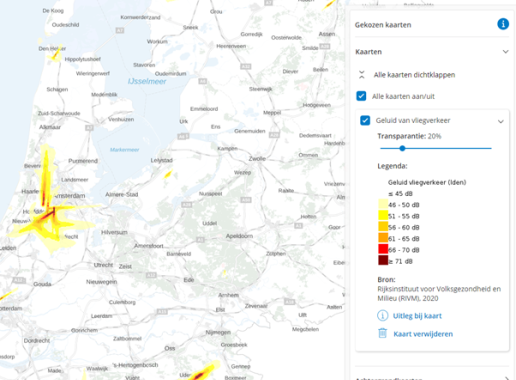
Task: Click the Geluid vliegverkeer (lden) legend title
Action: click(427, 182)
